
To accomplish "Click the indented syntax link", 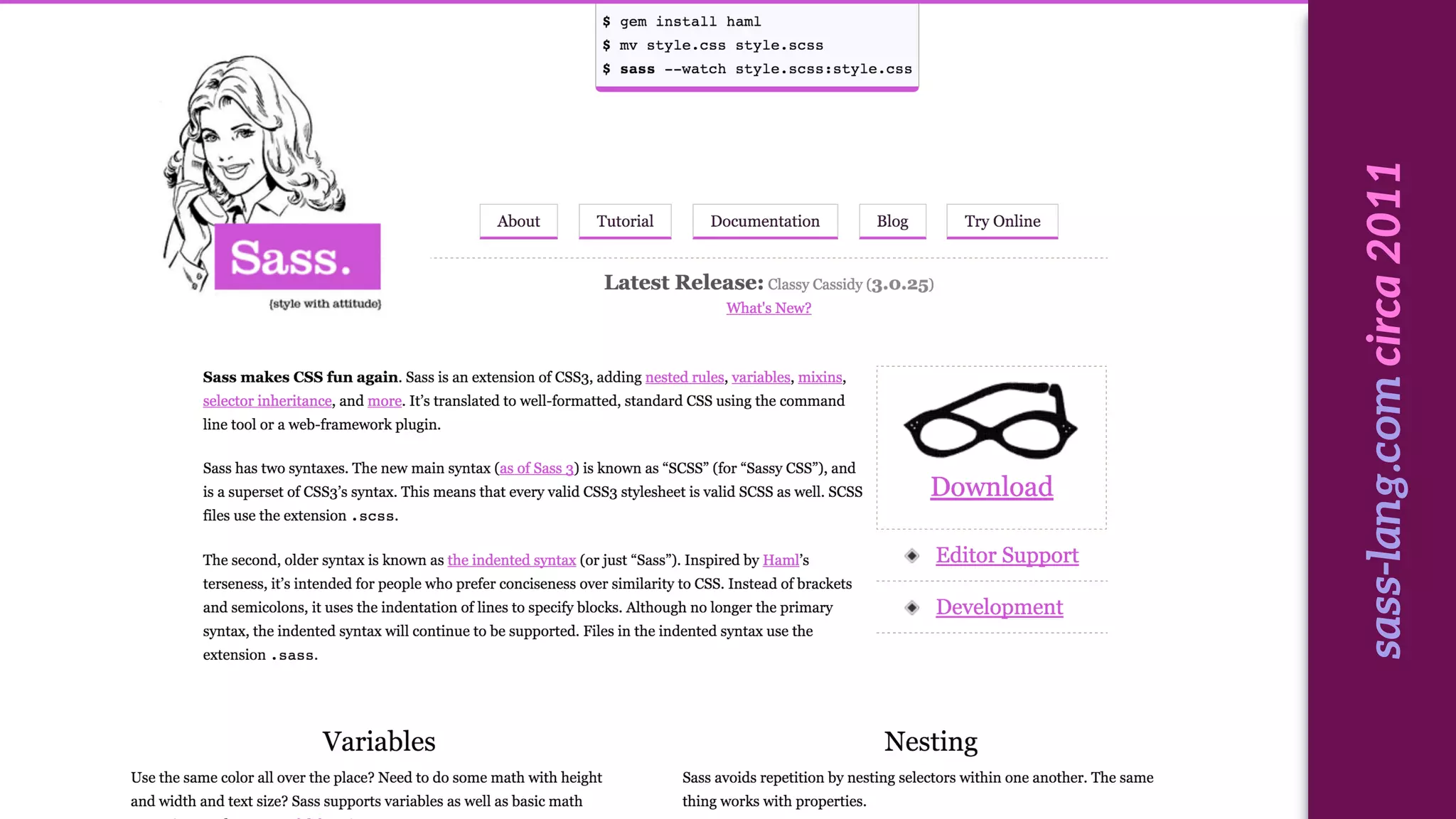I will (511, 560).
